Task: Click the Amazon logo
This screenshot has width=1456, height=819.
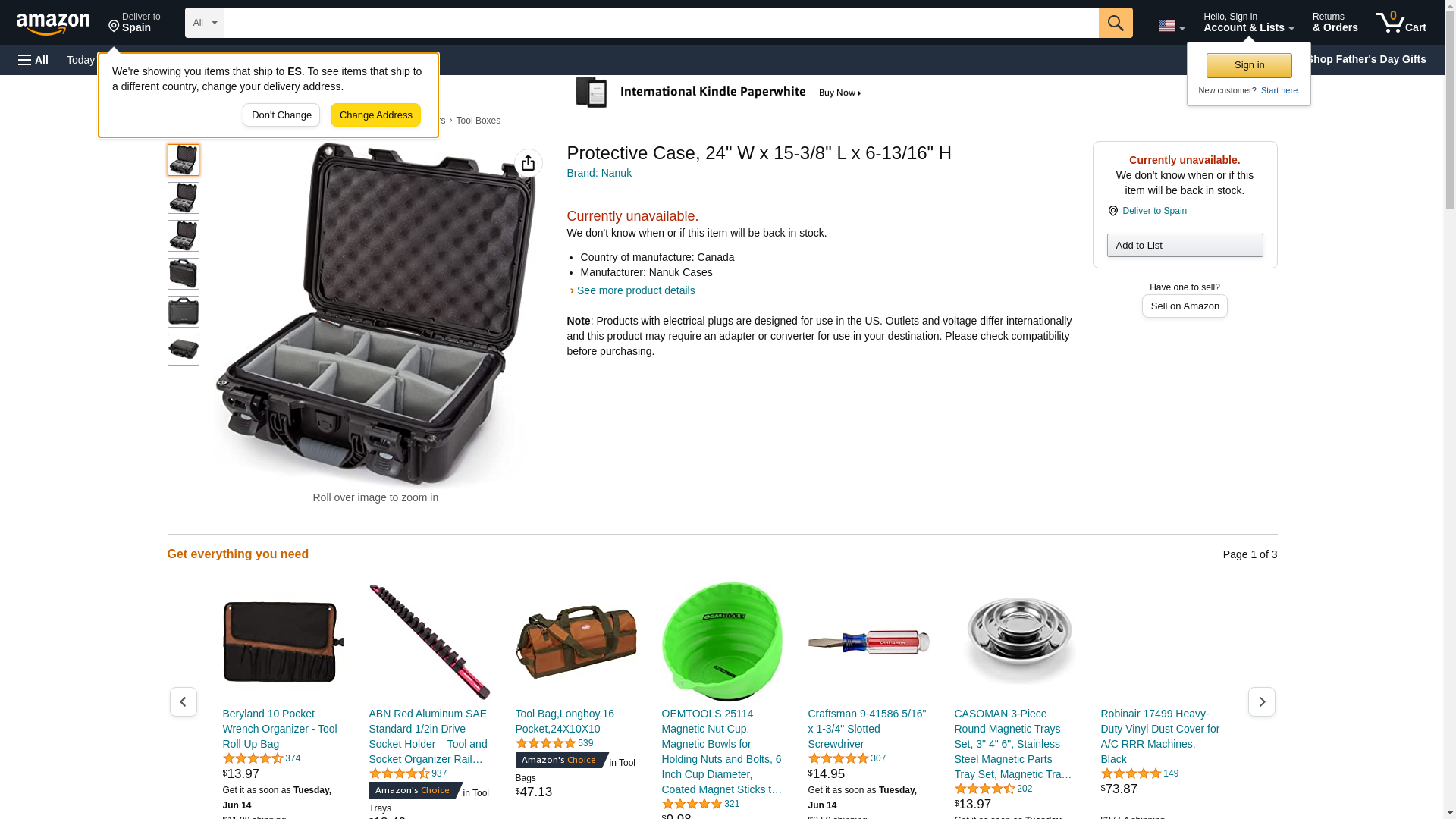Action: [x=53, y=24]
